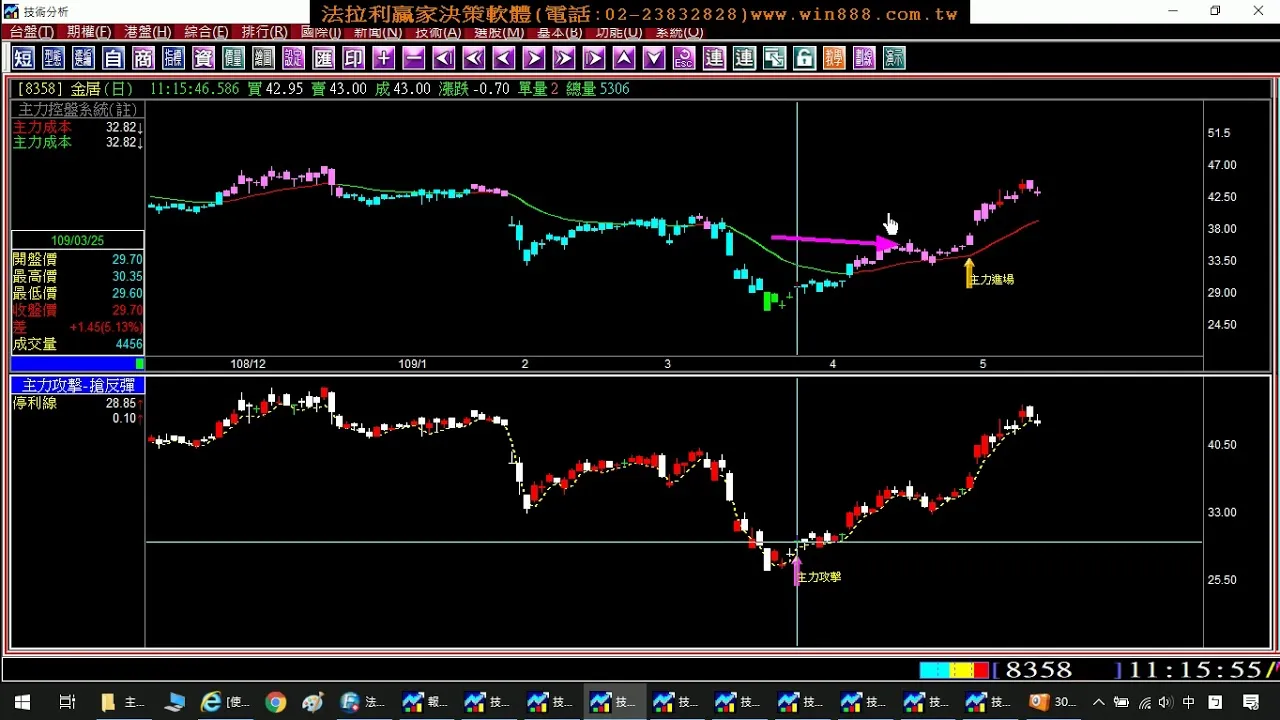Click the 109/1 date axis label

click(413, 364)
